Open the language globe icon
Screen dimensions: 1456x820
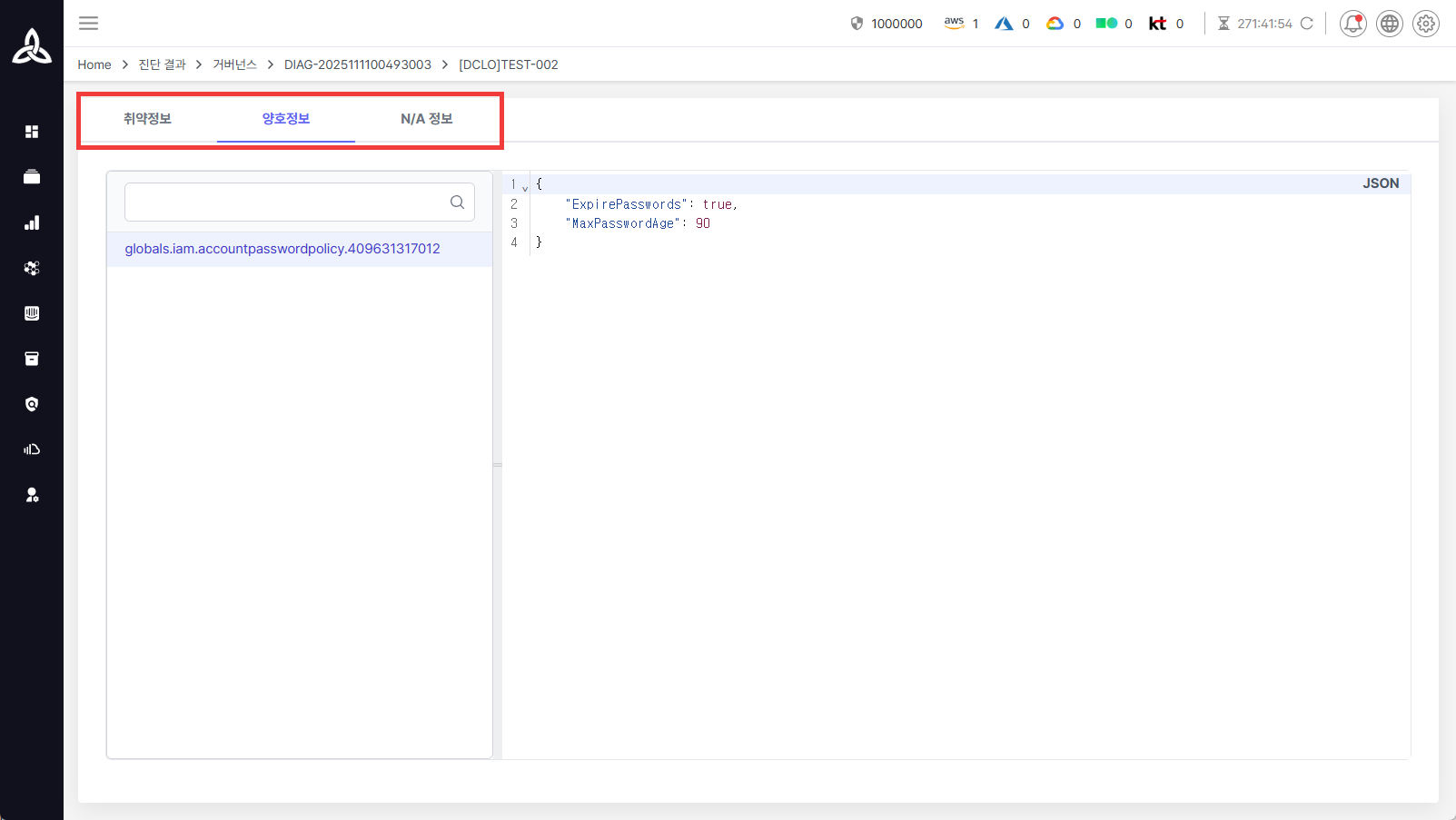pyautogui.click(x=1389, y=24)
